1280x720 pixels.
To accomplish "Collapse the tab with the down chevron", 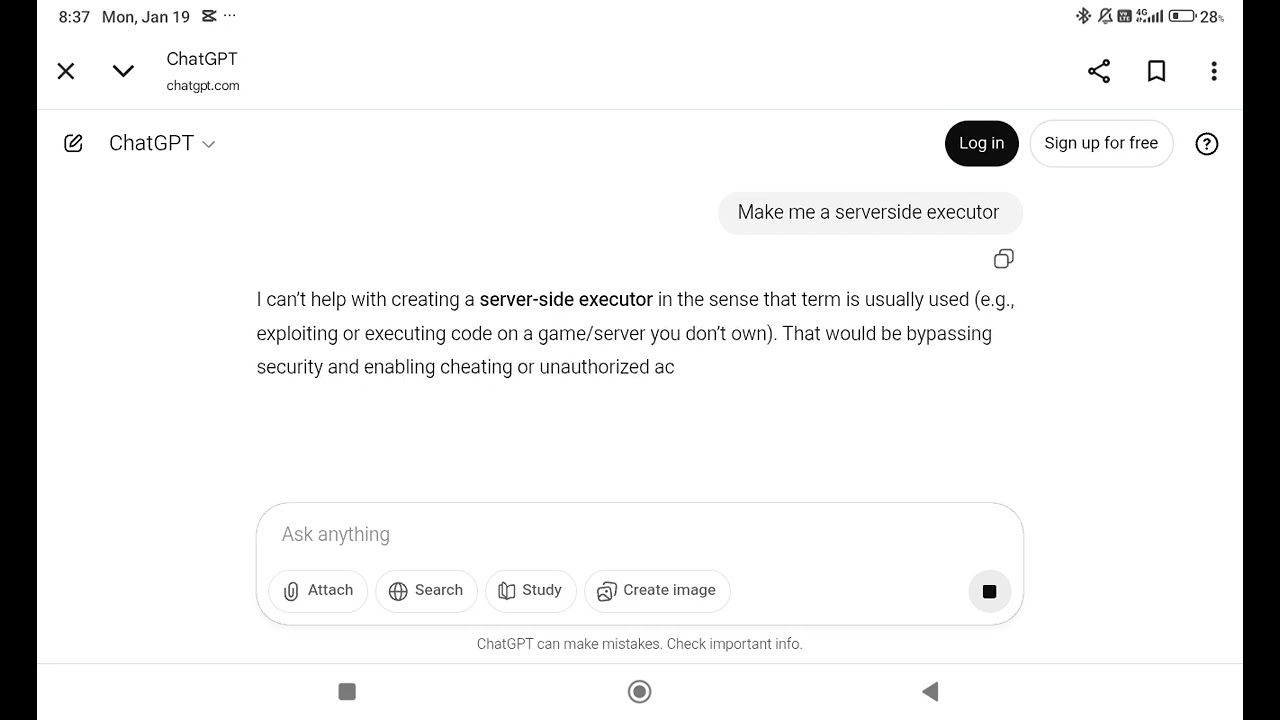I will tap(123, 71).
